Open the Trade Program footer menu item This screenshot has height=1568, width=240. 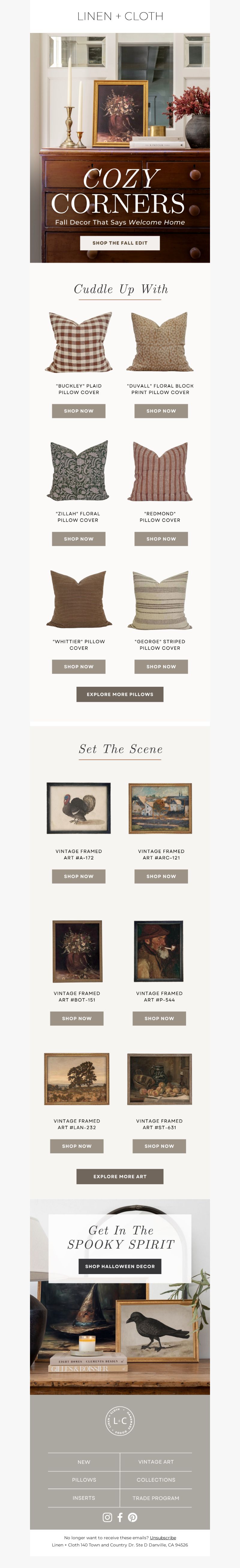point(156,1498)
